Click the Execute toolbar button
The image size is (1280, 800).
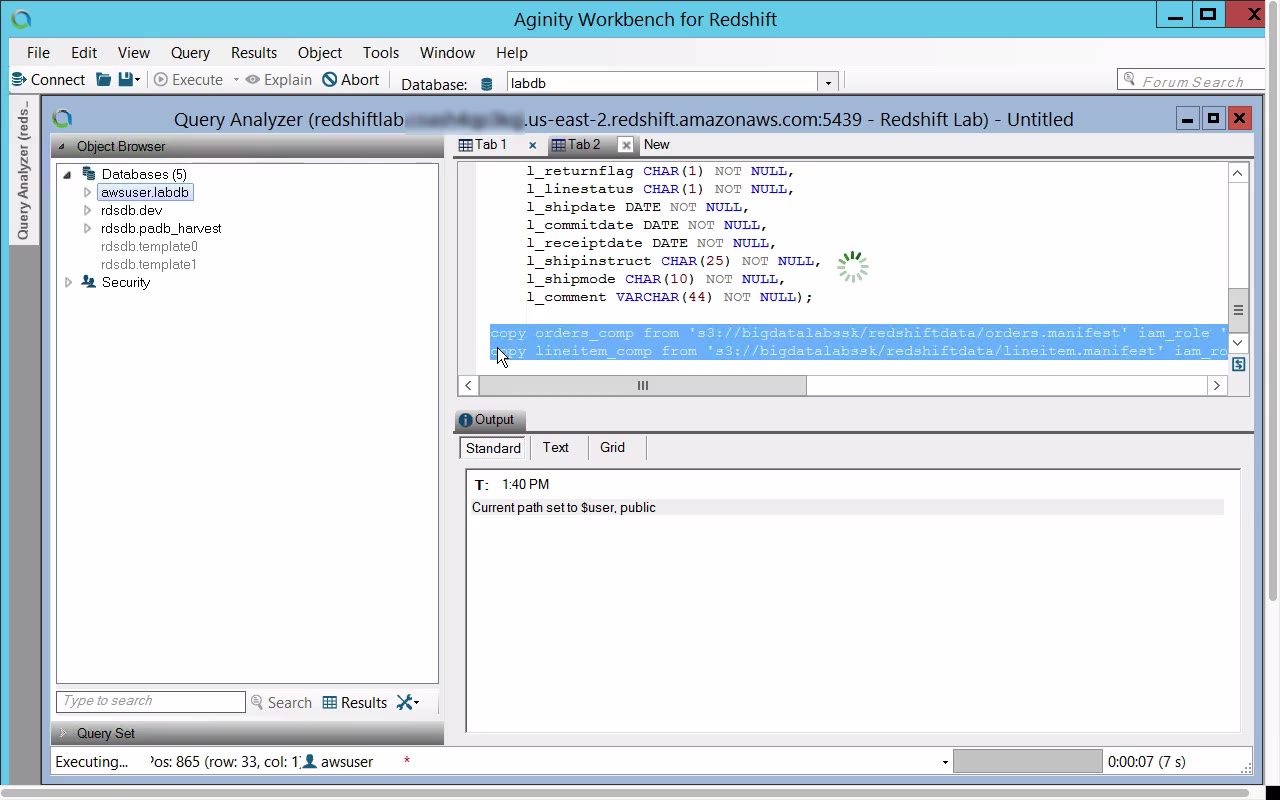coord(188,80)
